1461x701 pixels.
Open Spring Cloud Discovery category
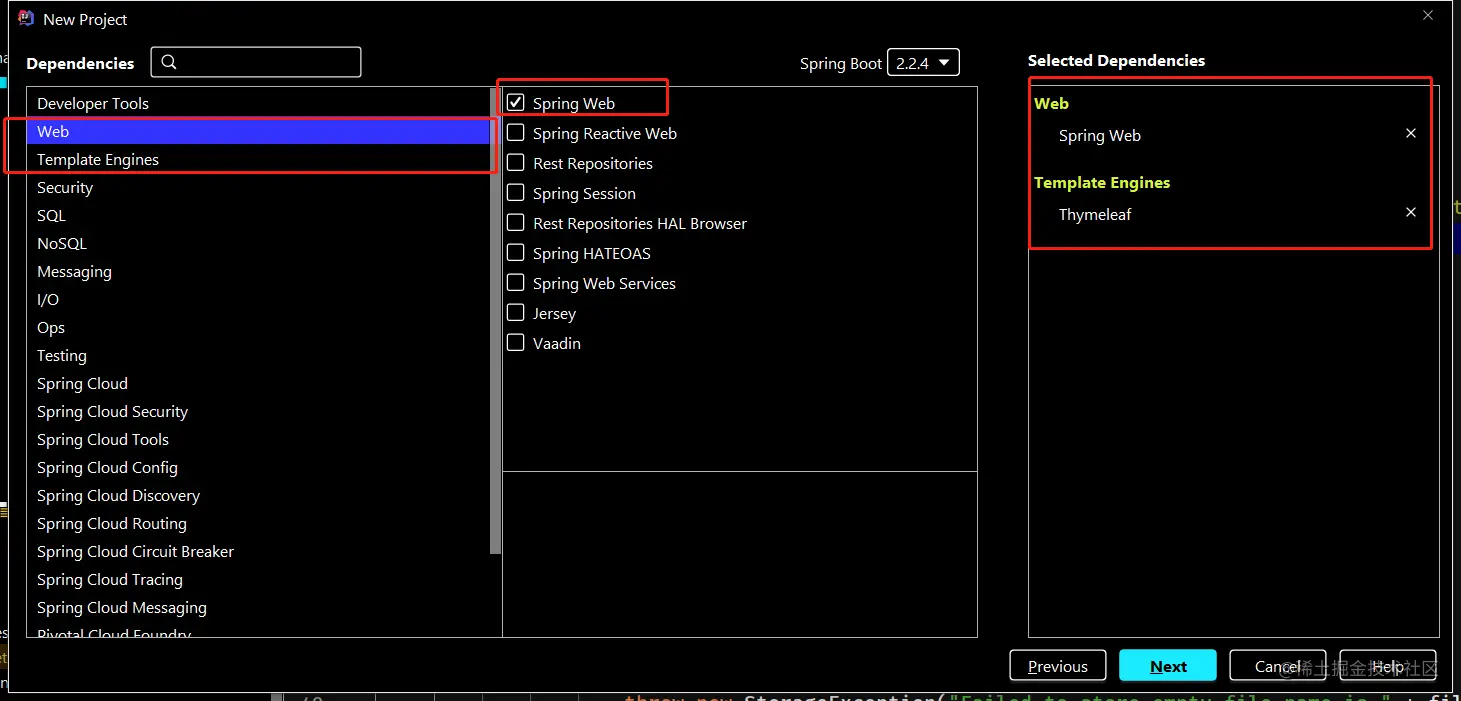coord(258,495)
